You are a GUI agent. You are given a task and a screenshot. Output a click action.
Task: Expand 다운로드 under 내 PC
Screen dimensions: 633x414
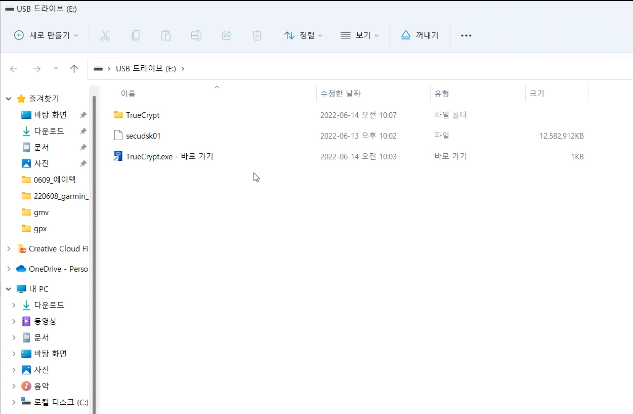14,305
